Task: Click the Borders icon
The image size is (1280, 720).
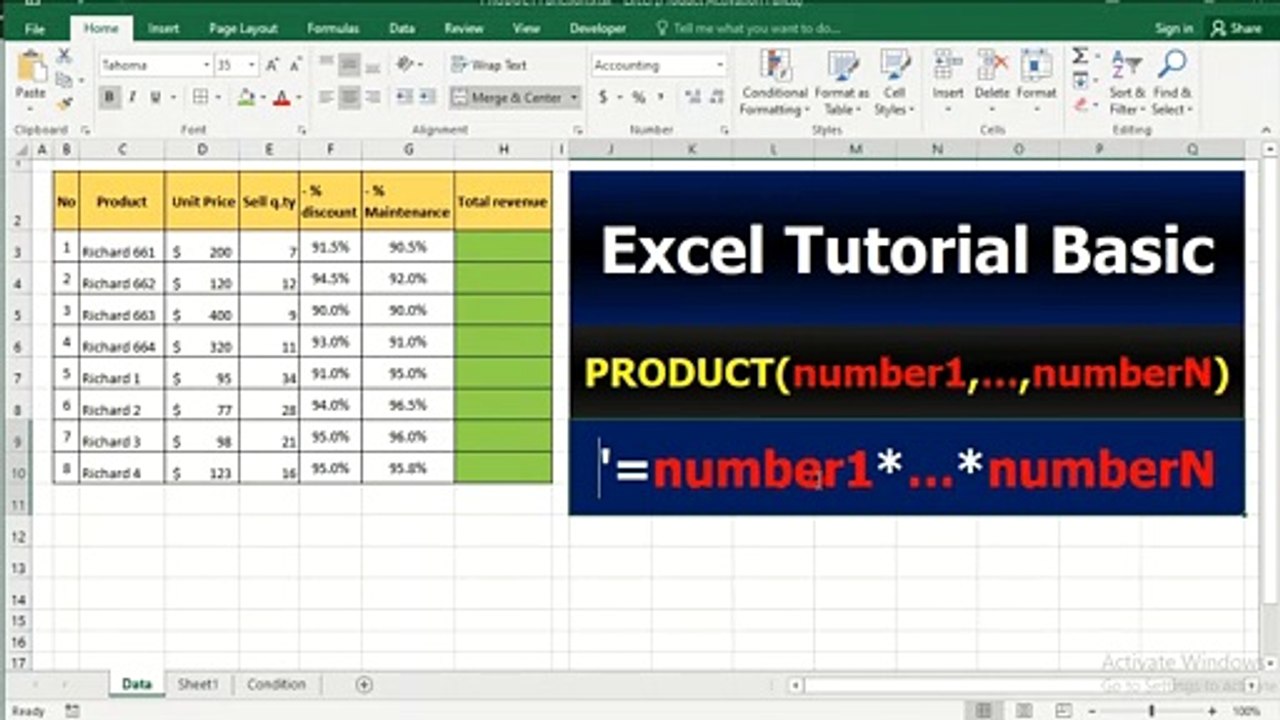Action: point(200,97)
